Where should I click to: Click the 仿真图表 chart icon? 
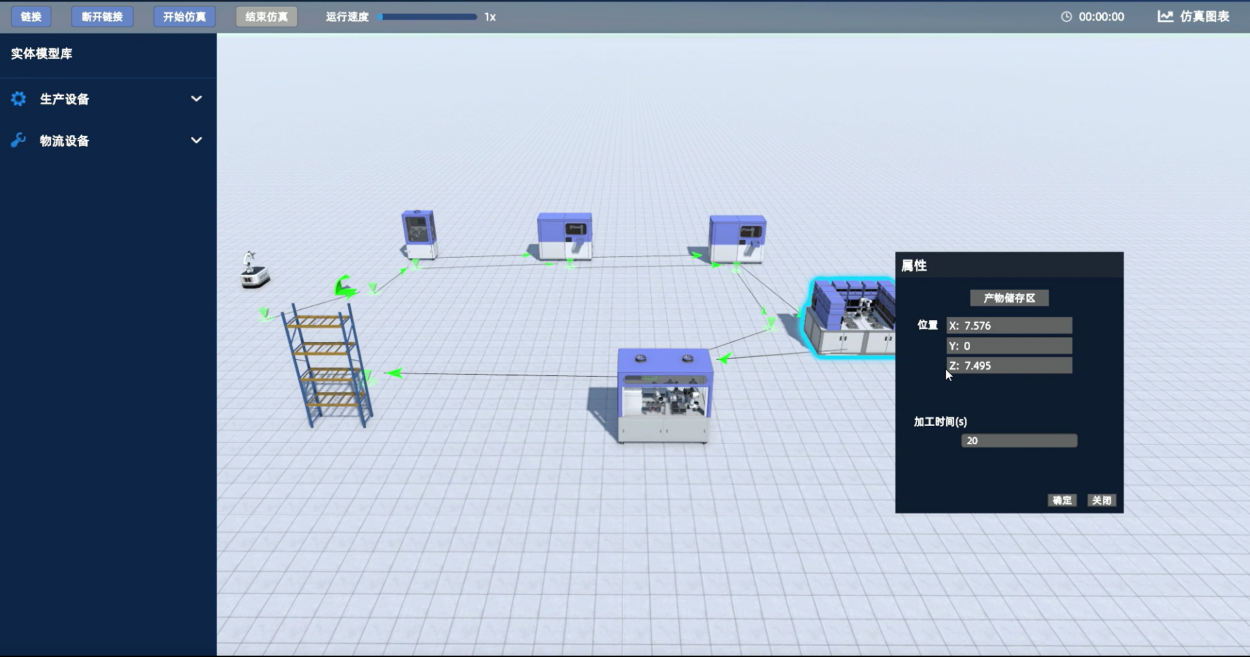pyautogui.click(x=1165, y=17)
